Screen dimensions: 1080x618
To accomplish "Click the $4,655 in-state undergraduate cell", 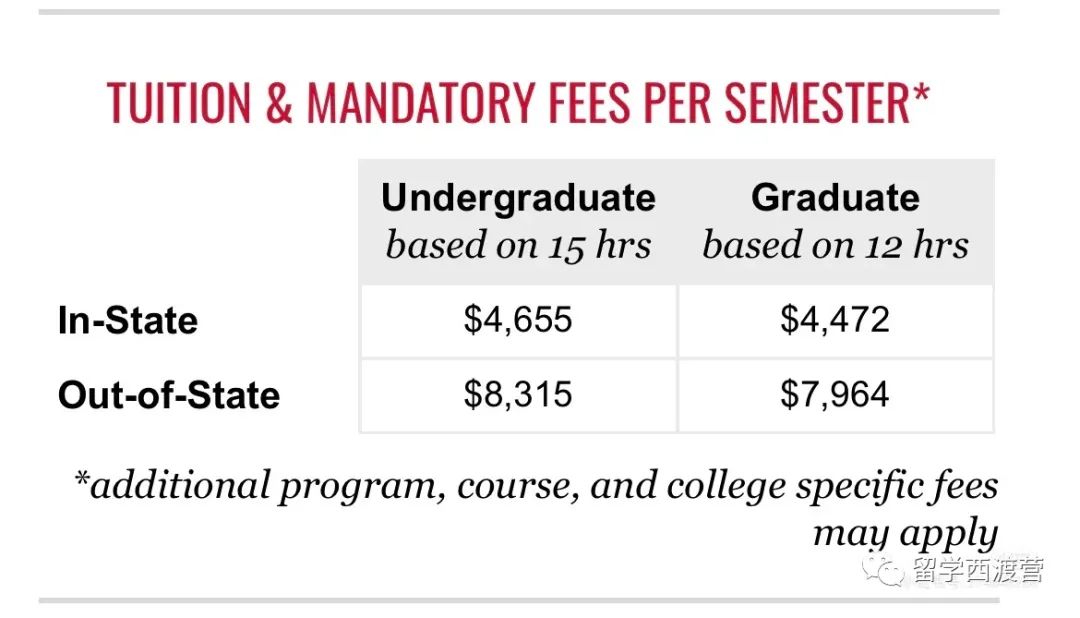I will (x=518, y=320).
